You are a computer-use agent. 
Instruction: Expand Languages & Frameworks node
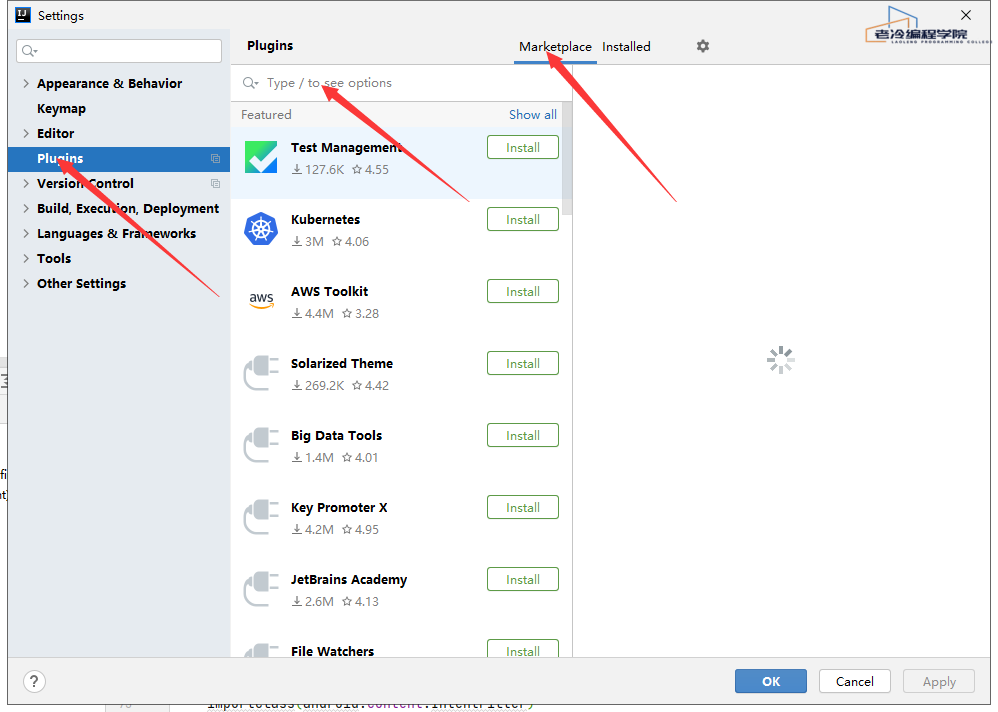(25, 234)
